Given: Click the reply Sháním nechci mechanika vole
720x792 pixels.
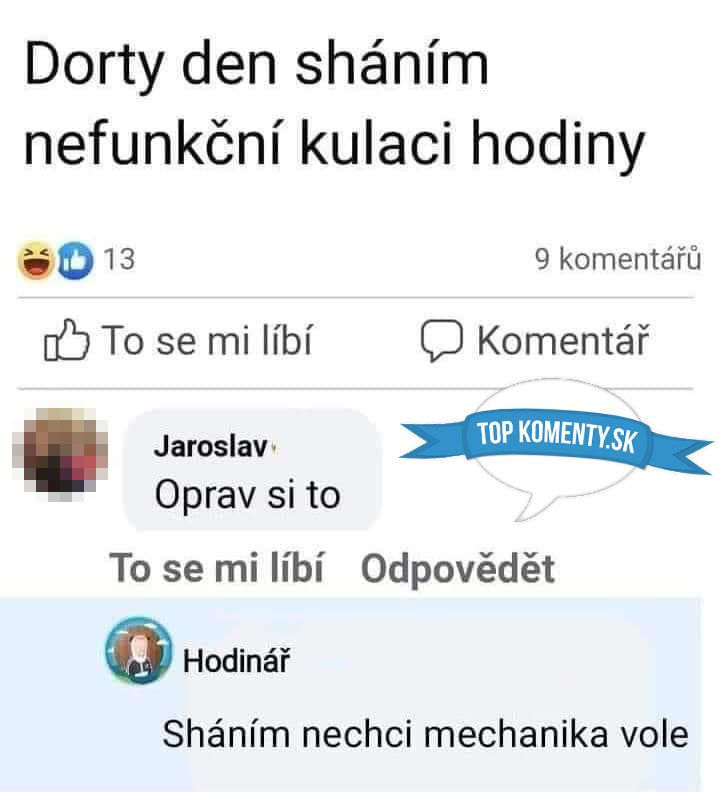Looking at the screenshot, I should click(425, 734).
